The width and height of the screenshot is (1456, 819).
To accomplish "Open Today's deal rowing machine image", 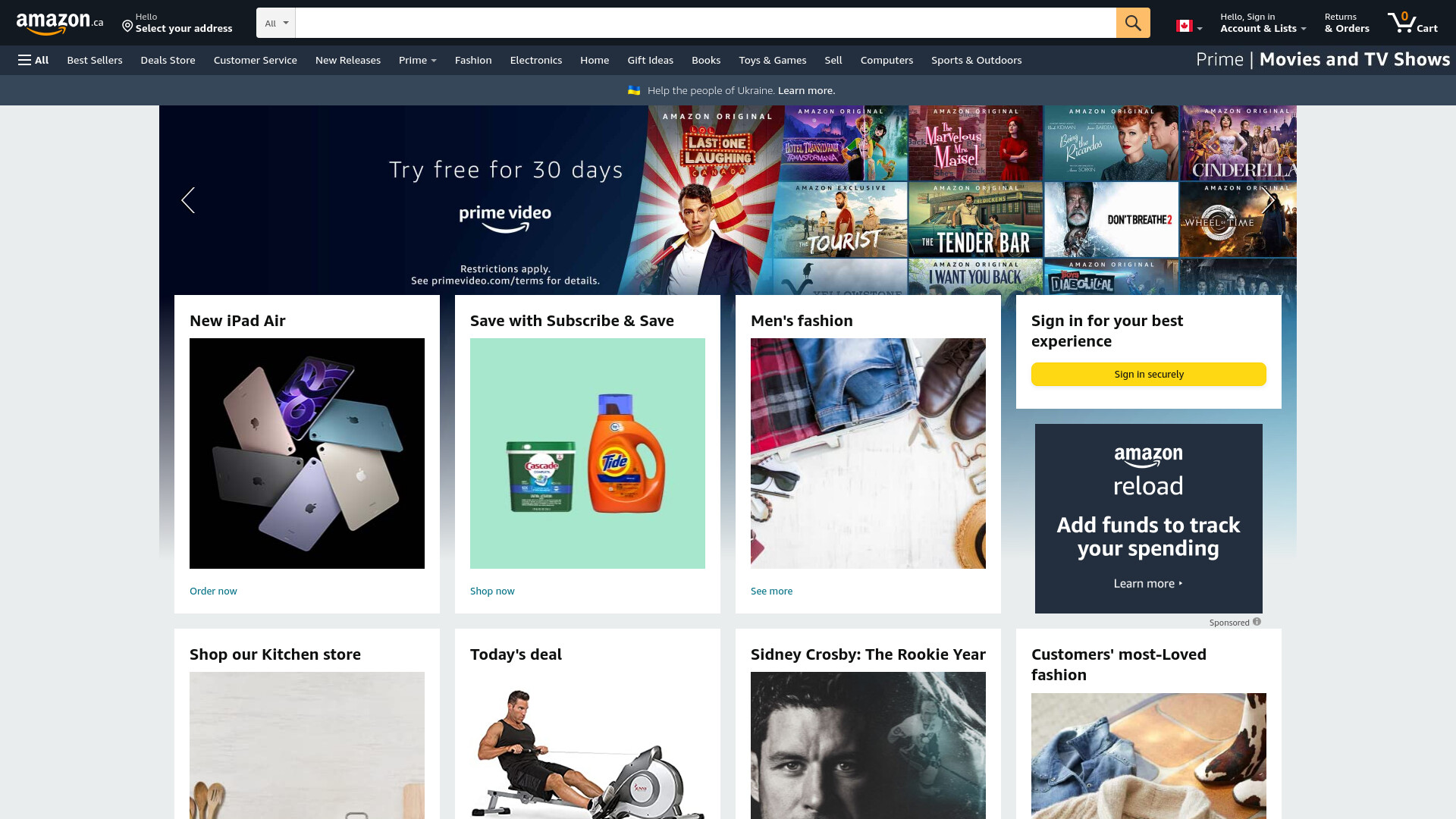I will pyautogui.click(x=588, y=745).
